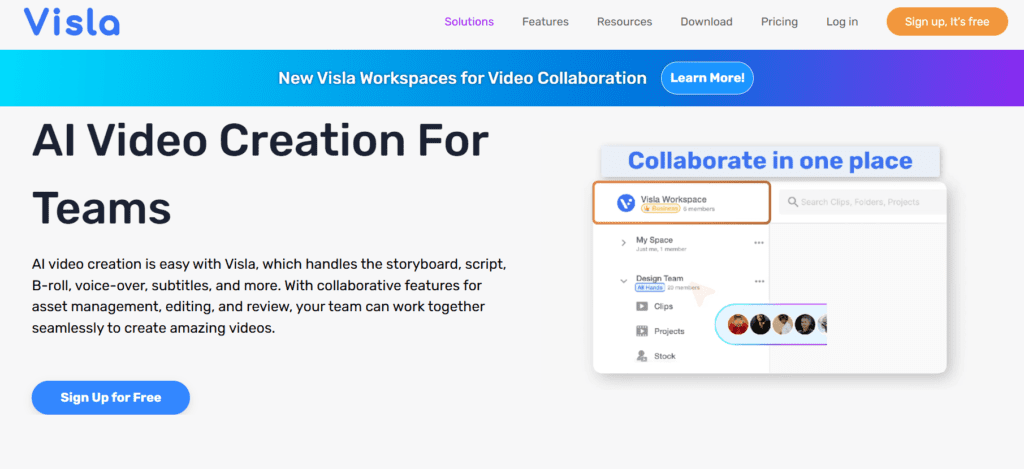The width and height of the screenshot is (1024, 469).
Task: Expand the My Space chevron
Action: click(623, 243)
